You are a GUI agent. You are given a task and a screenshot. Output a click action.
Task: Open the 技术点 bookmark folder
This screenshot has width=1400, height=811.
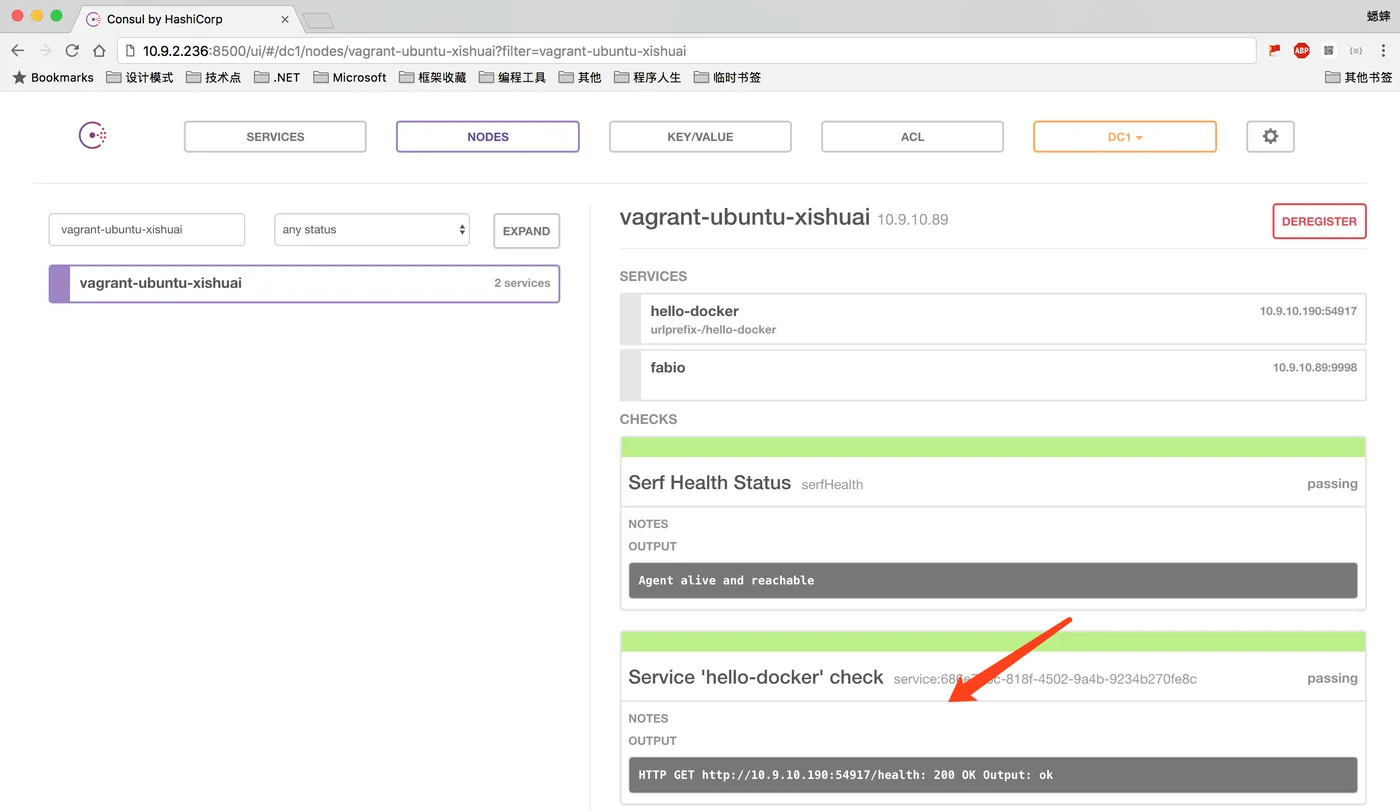(x=214, y=77)
